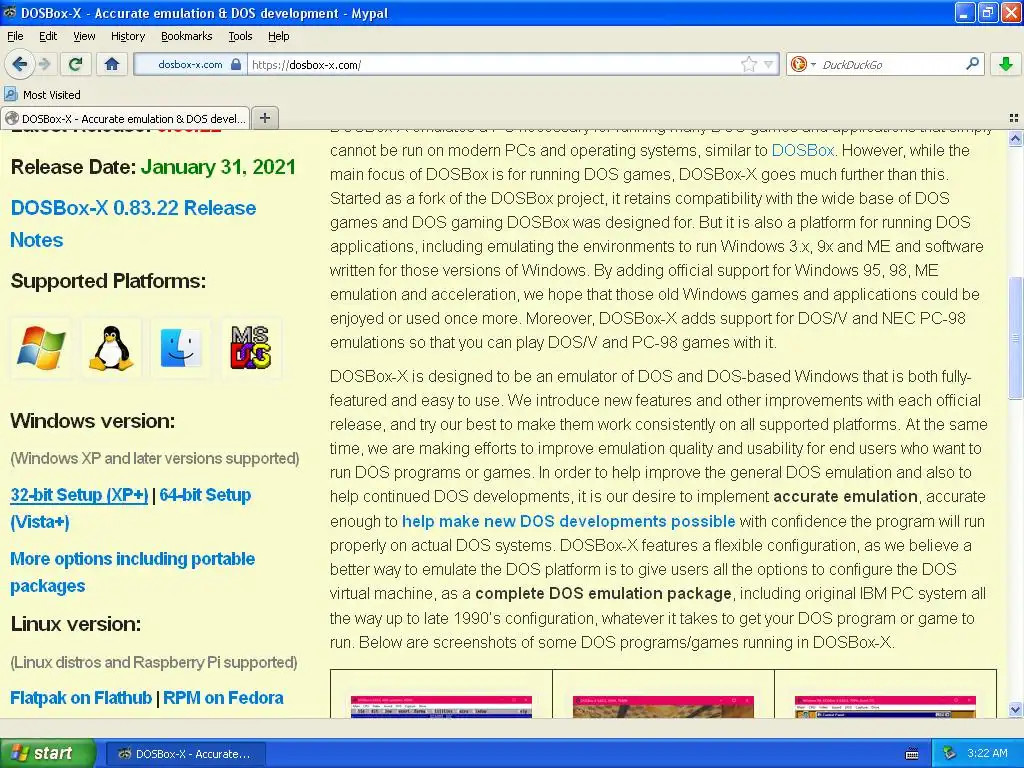The image size is (1024, 768).
Task: Click the DuckDuckGo logo icon
Action: coord(798,64)
